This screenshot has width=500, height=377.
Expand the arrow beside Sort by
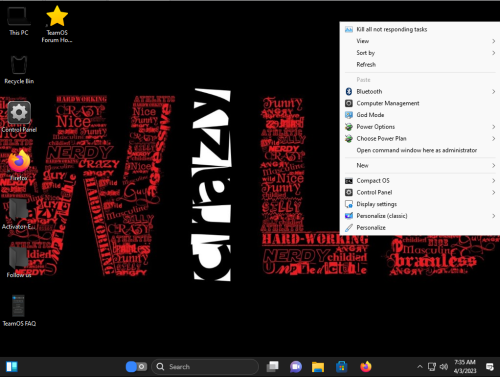point(493,53)
